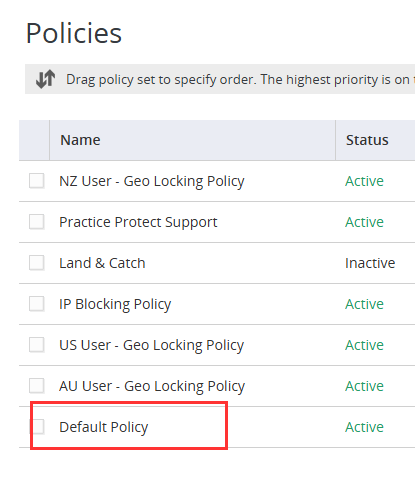Select the Default Policy checkbox
415x490 pixels.
click(x=37, y=427)
